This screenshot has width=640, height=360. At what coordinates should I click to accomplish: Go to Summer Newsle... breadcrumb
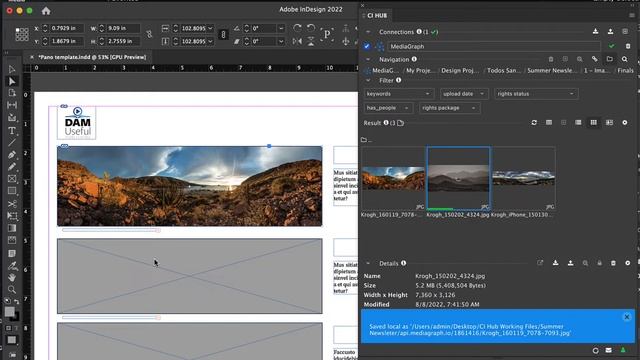pyautogui.click(x=552, y=70)
